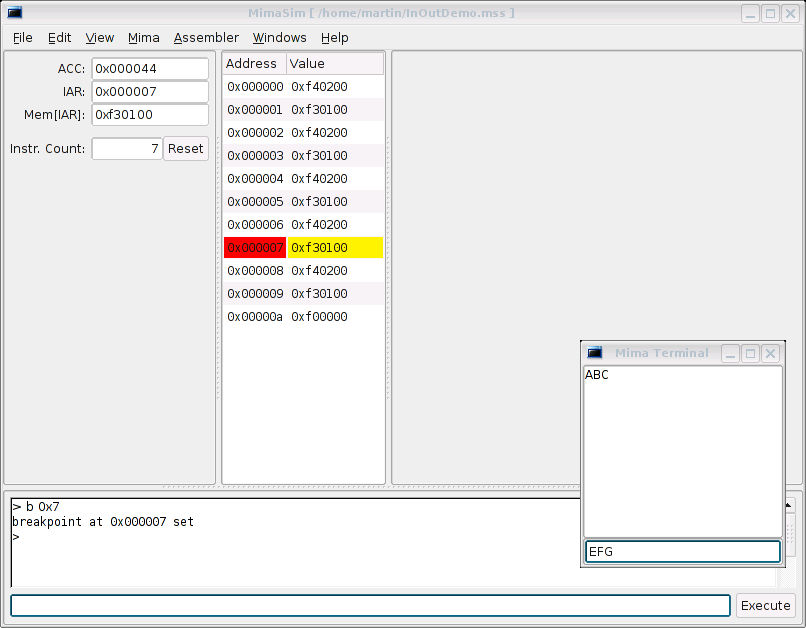Viewport: 806px width, 628px height.
Task: Open the Mima menu
Action: 144,37
